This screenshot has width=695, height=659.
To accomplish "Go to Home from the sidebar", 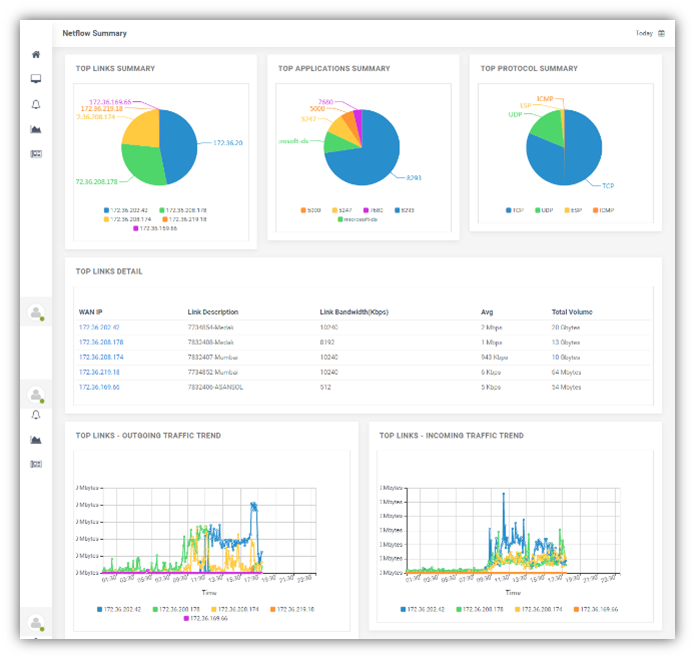I will pyautogui.click(x=36, y=55).
